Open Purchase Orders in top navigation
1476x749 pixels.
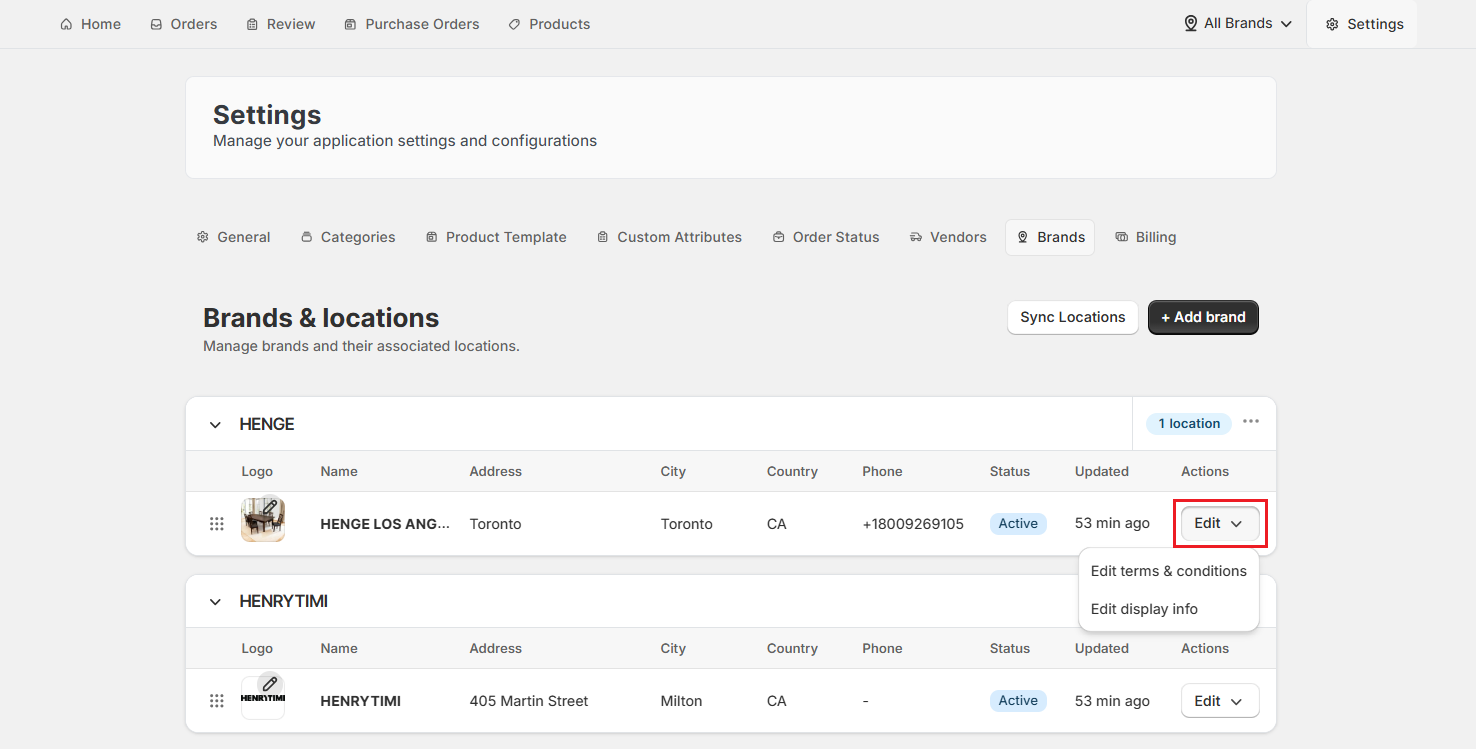point(411,24)
